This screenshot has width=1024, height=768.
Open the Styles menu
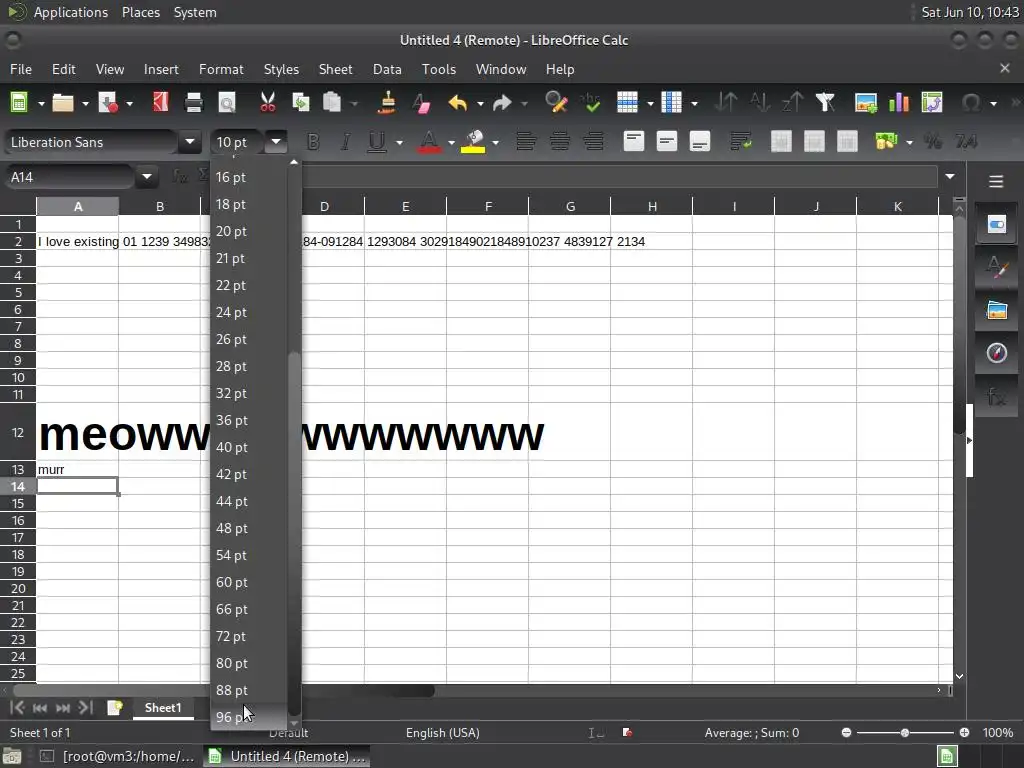281,69
